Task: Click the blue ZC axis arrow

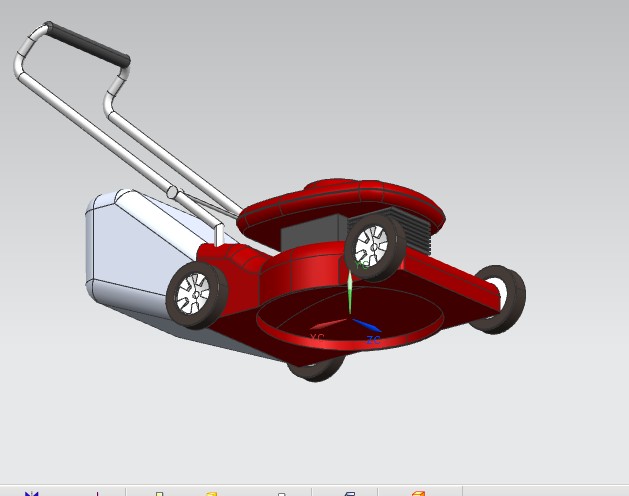Action: pyautogui.click(x=367, y=325)
